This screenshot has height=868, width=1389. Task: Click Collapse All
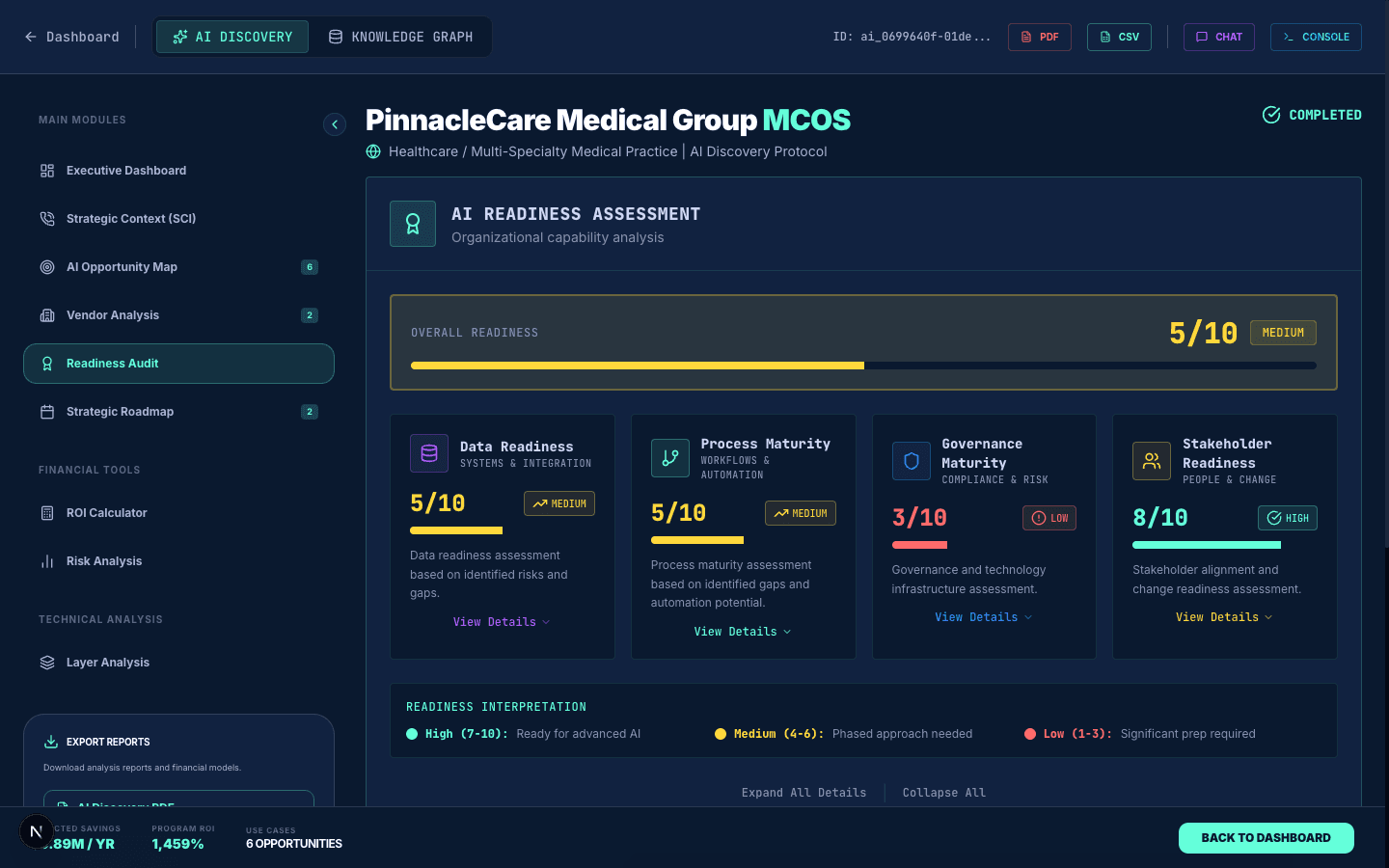(944, 793)
